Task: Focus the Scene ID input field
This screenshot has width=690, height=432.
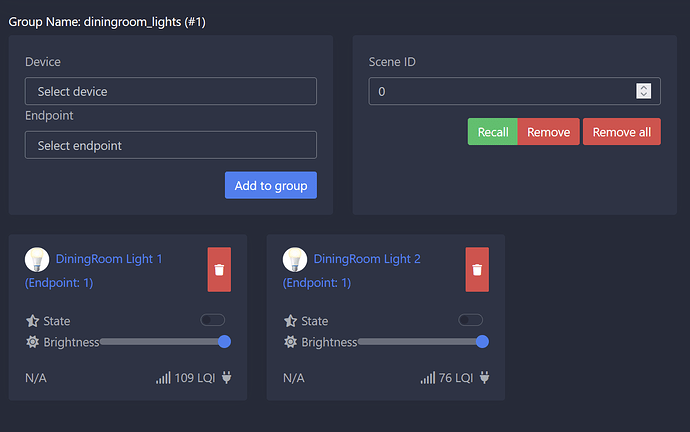Action: point(500,91)
